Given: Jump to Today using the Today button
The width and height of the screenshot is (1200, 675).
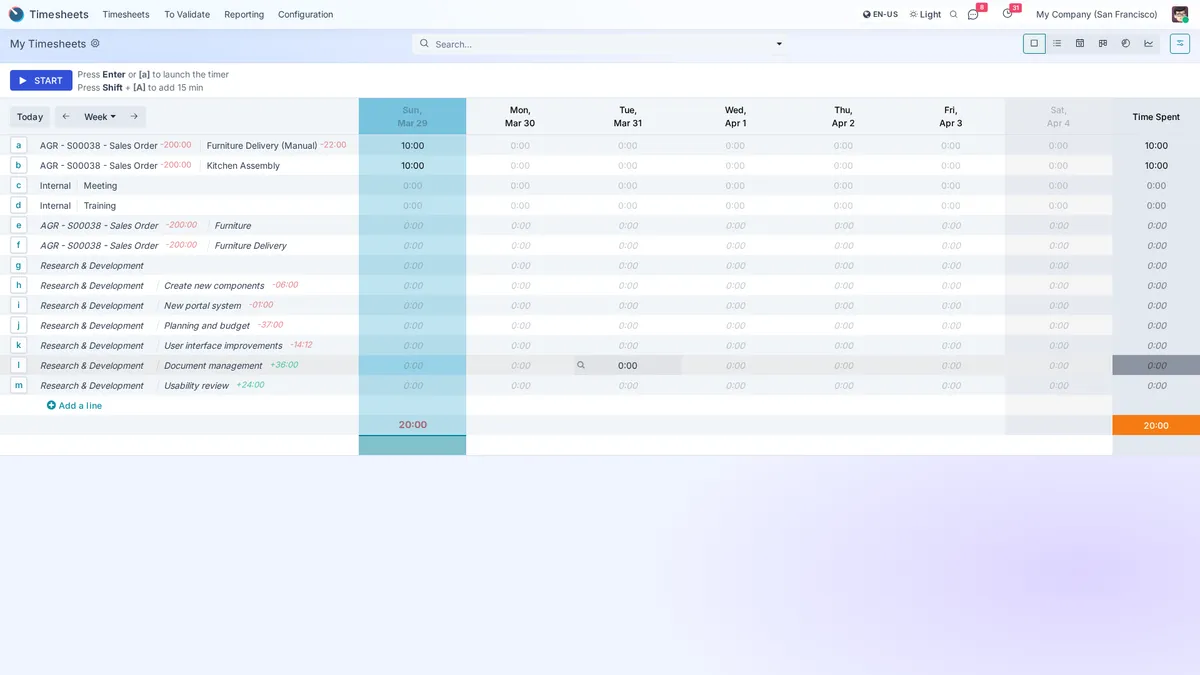Looking at the screenshot, I should [x=30, y=117].
